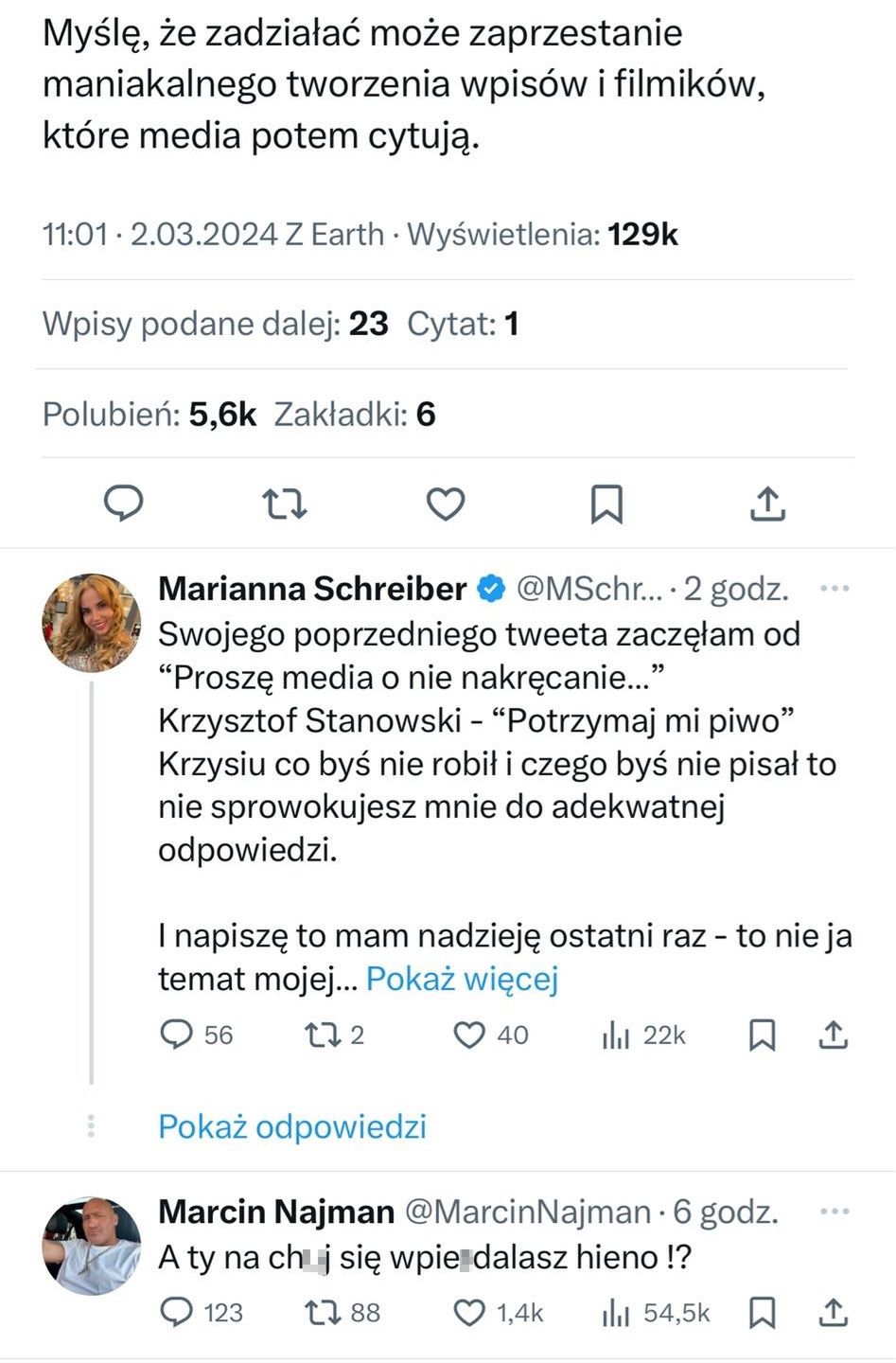
Task: Open more options on Marianna Schreiber's reply
Action: click(x=834, y=589)
